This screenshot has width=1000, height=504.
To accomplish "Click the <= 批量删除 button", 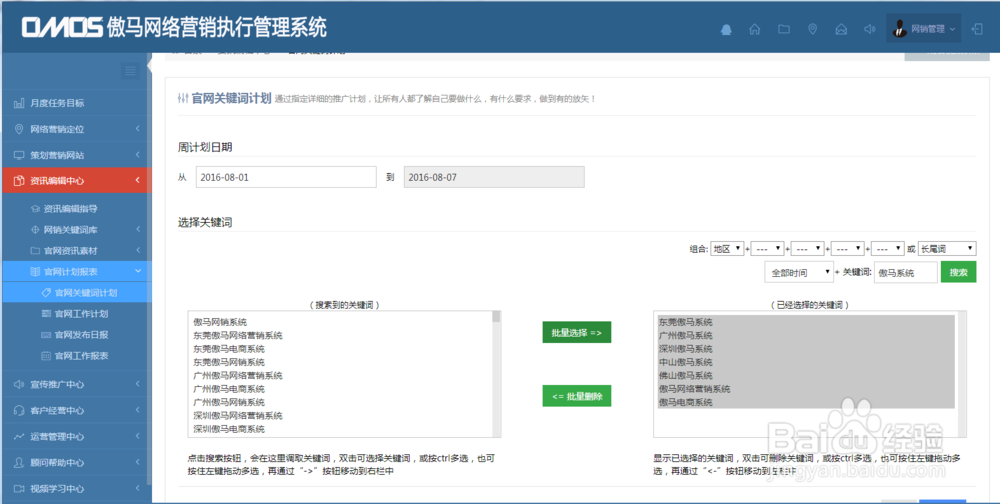I will (577, 396).
